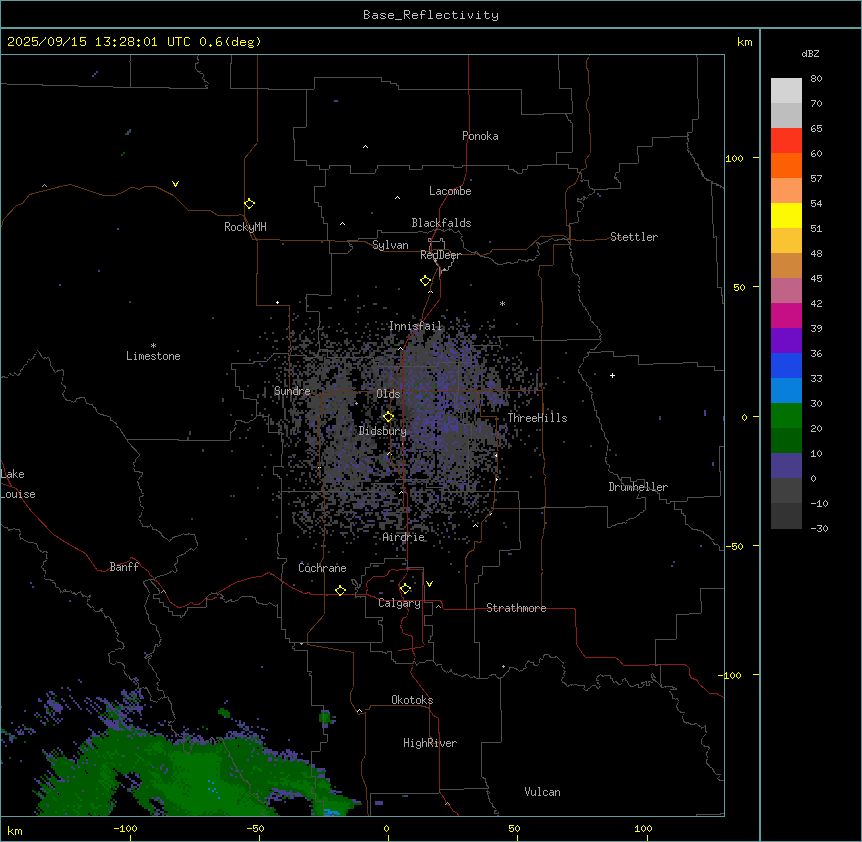The image size is (862, 842).
Task: Click the asterisk marker above Limestone label
Action: click(x=153, y=346)
